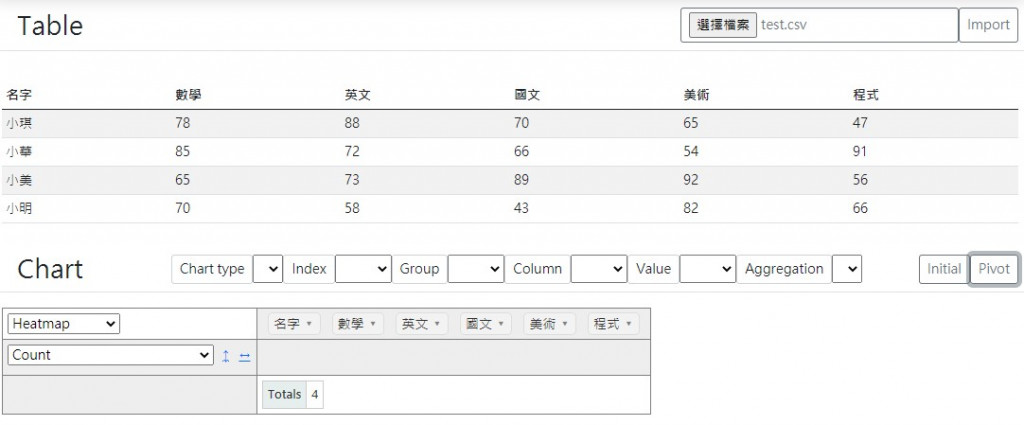Click the horizontal column-order sort arrow icon
The width and height of the screenshot is (1024, 425).
244,356
